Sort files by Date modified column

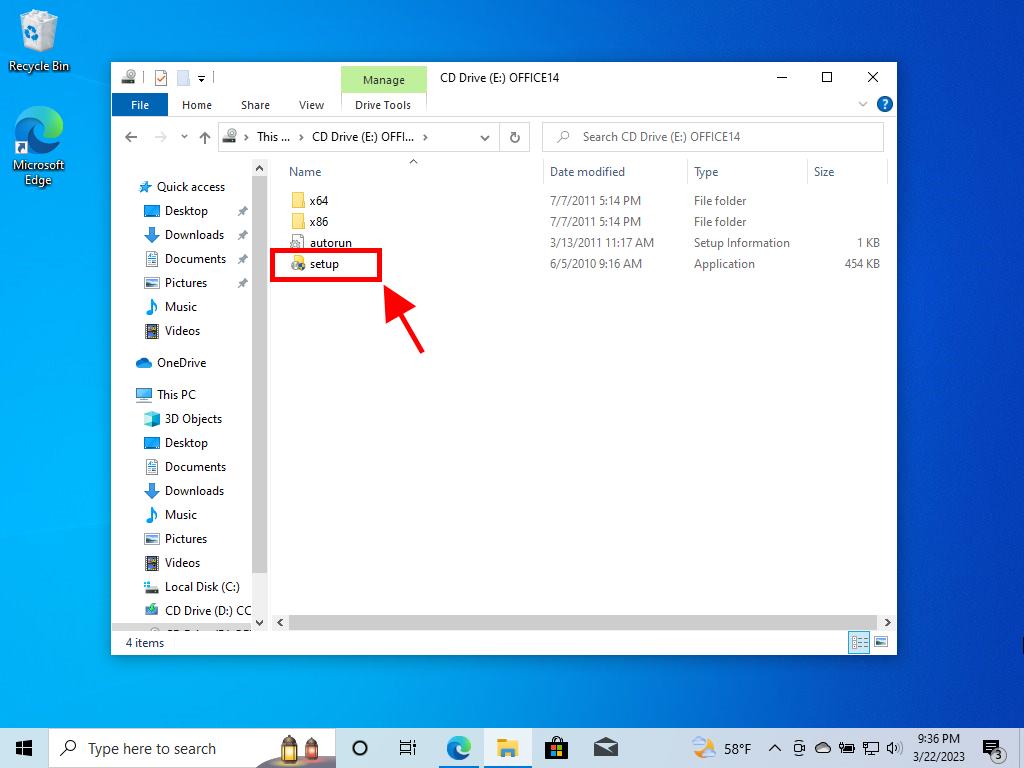587,172
